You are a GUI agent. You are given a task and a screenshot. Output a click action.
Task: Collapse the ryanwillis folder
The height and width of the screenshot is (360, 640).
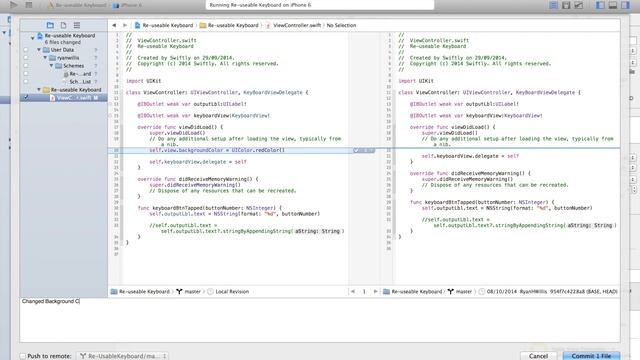[x=45, y=58]
